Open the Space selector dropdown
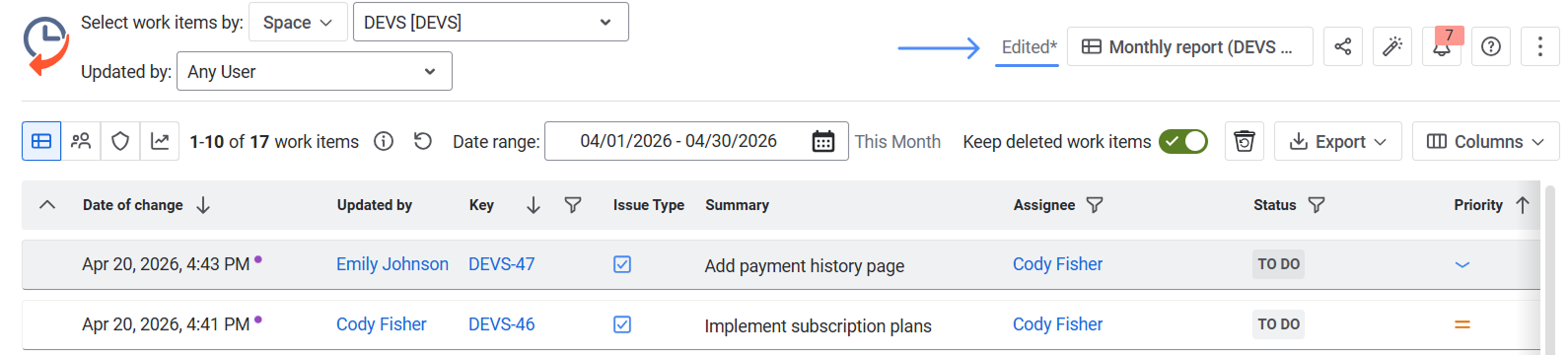 point(298,22)
